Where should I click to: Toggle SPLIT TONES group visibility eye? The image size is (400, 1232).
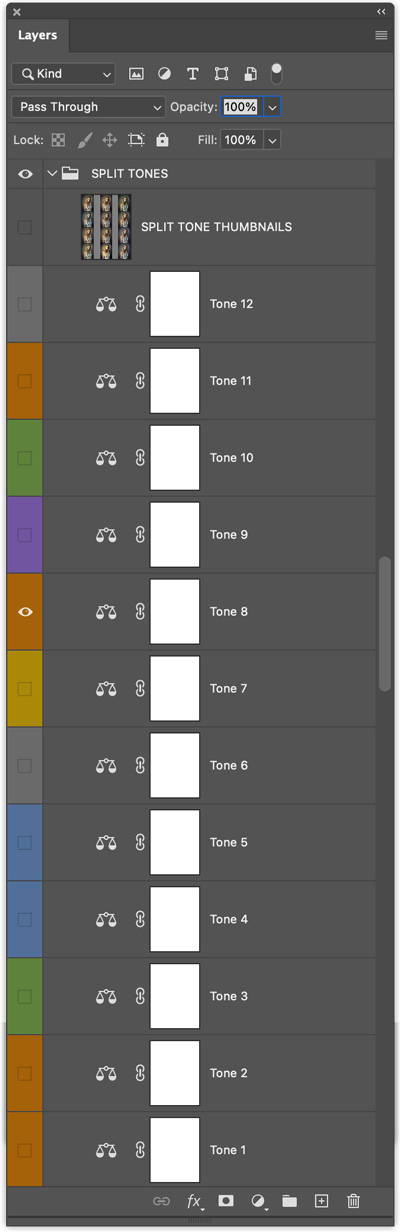tap(25, 174)
